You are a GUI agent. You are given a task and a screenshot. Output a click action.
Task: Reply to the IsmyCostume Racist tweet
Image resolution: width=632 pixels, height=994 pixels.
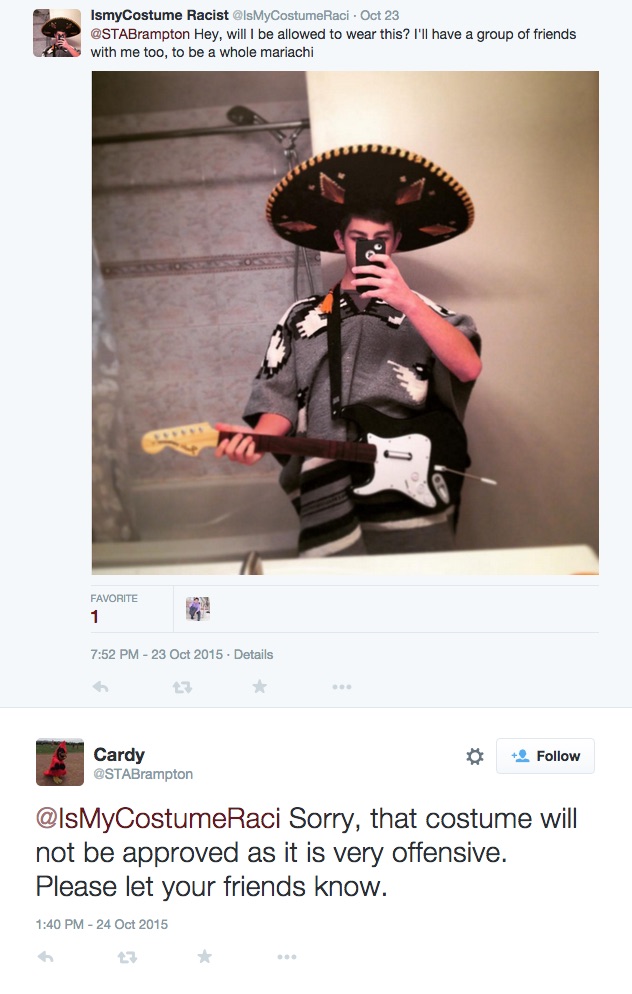coord(100,687)
